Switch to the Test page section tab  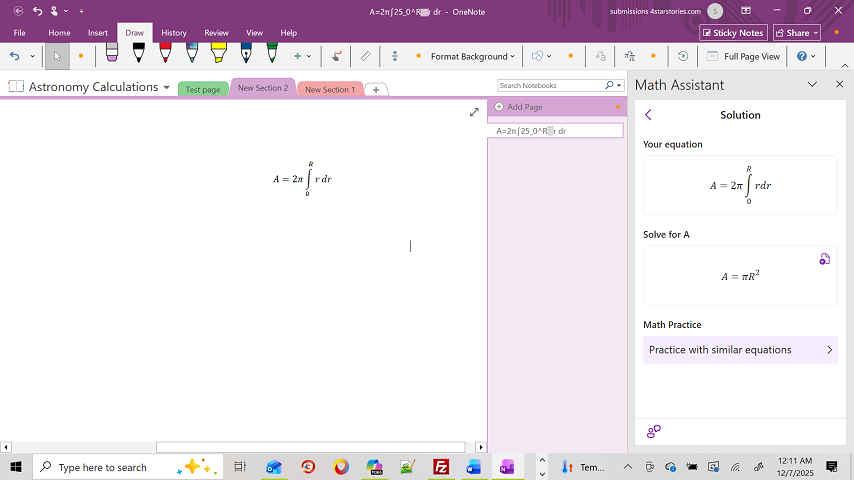pos(203,90)
